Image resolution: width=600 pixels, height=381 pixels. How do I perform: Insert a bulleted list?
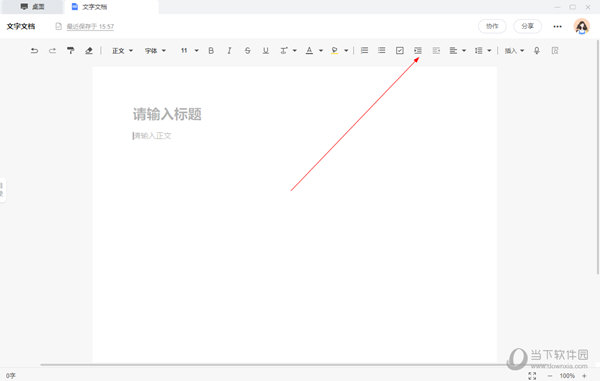click(x=382, y=50)
